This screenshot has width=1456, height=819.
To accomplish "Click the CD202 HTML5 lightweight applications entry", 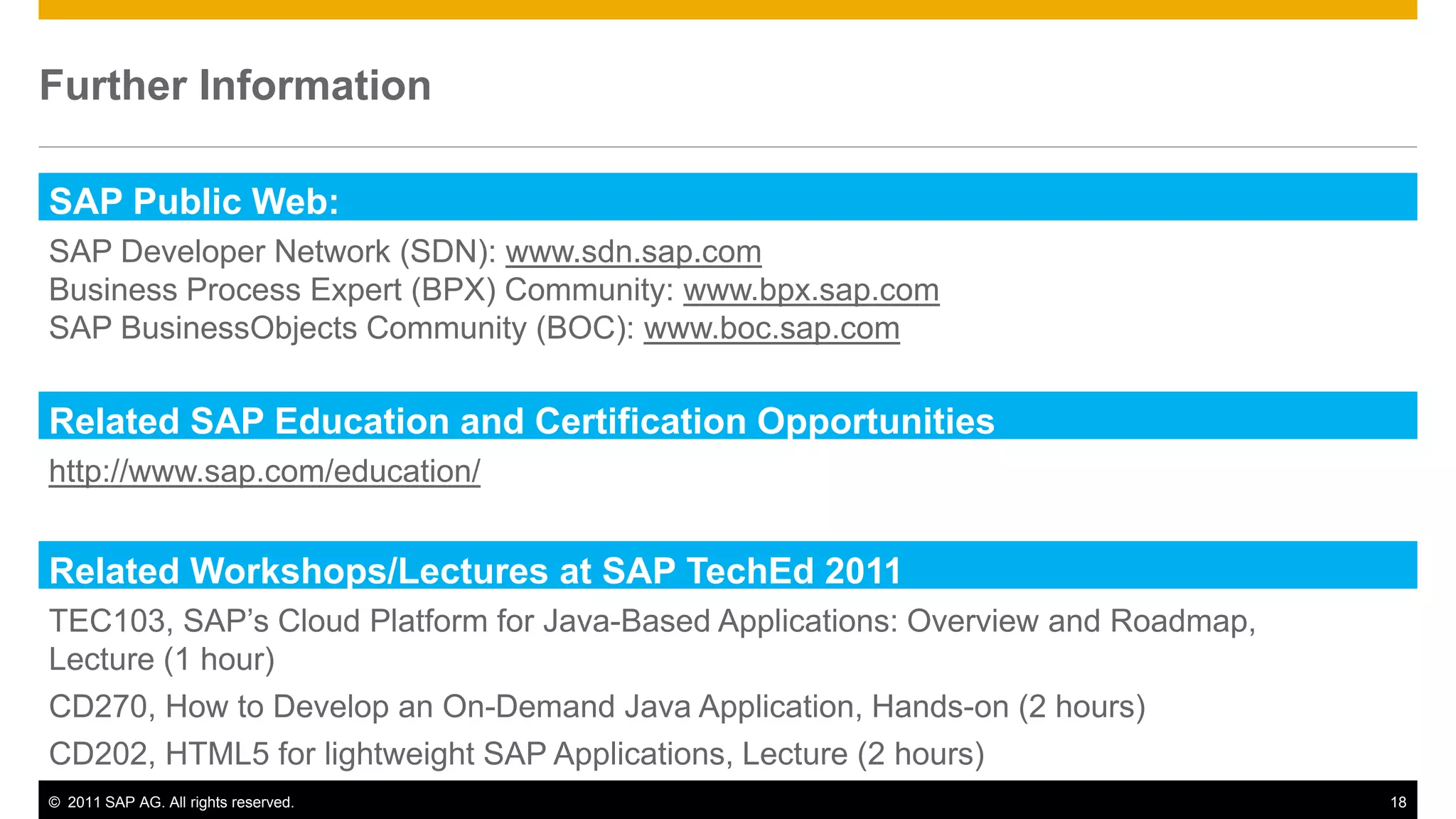I will [x=516, y=754].
